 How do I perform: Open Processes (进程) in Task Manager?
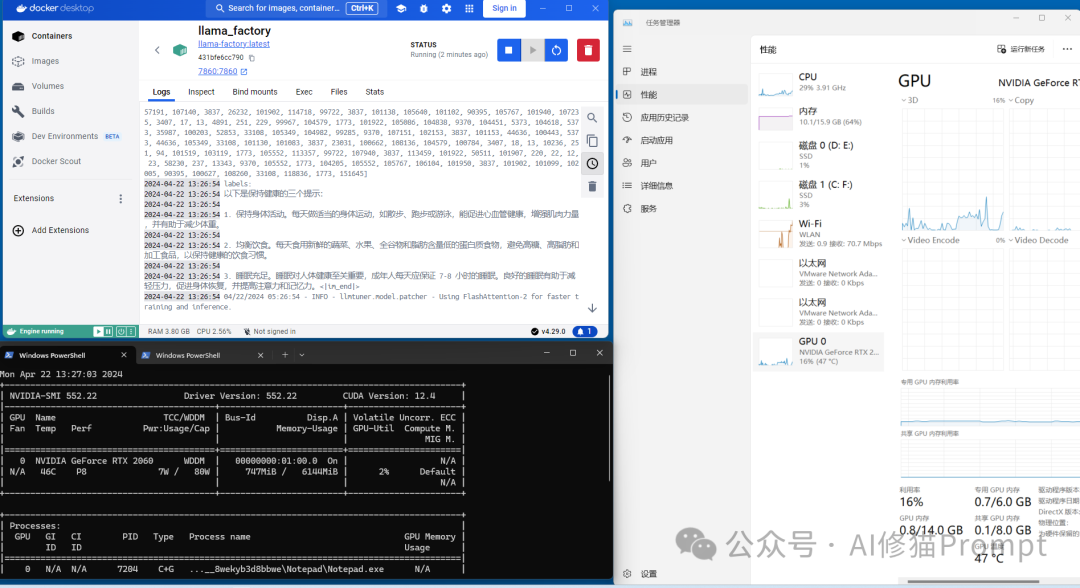pos(682,72)
